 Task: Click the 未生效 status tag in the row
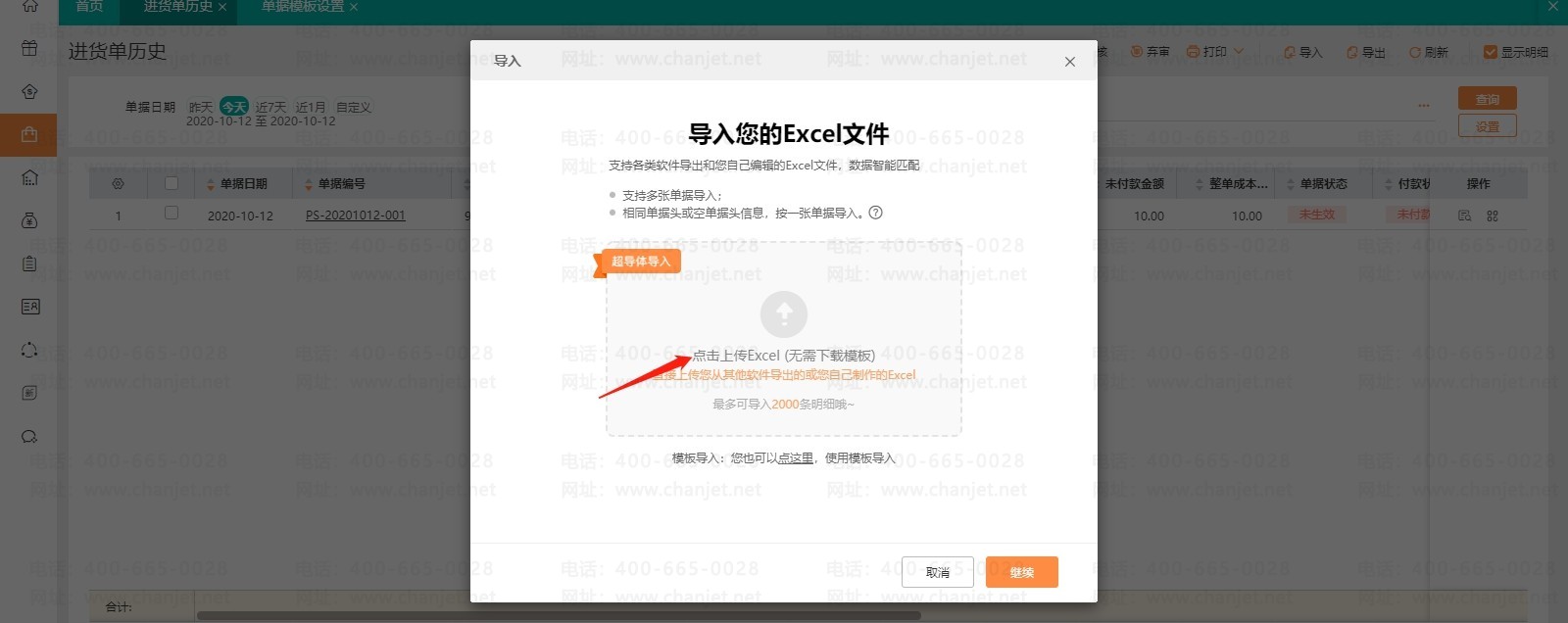coord(1317,215)
